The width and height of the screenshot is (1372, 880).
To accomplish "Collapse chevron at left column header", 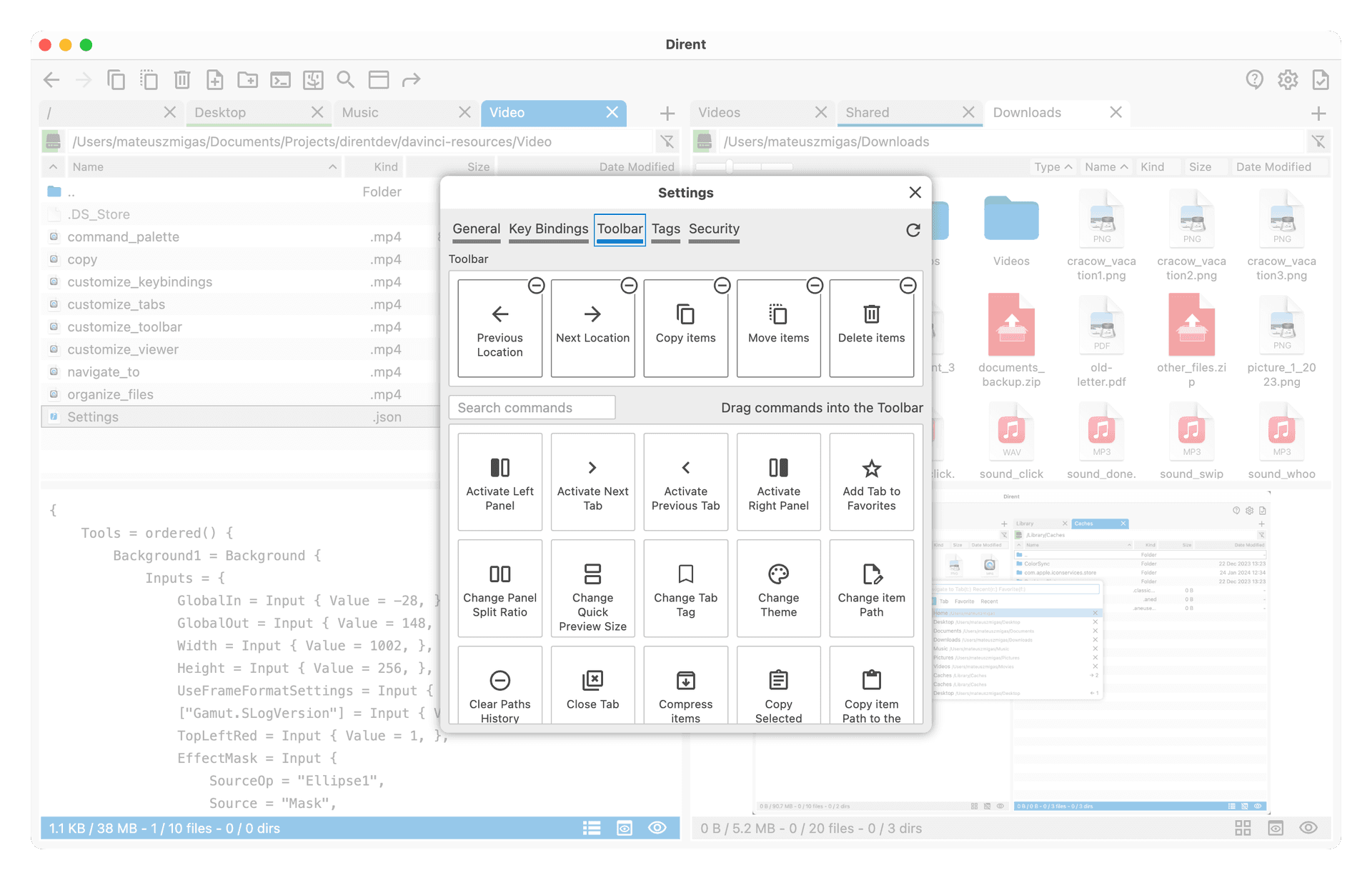I will pyautogui.click(x=53, y=166).
